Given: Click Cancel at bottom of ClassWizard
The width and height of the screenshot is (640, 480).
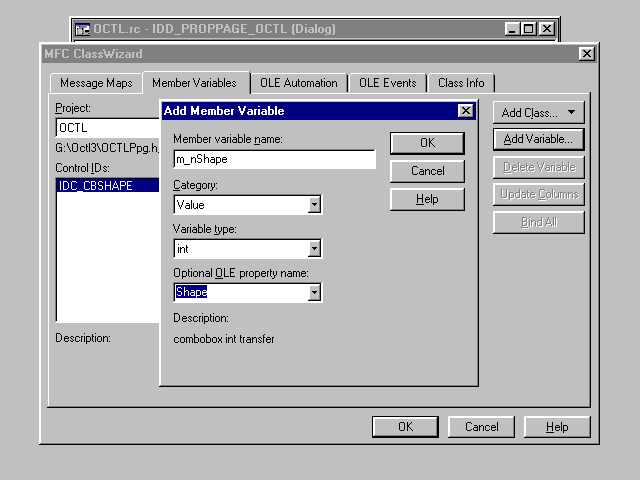Looking at the screenshot, I should pyautogui.click(x=481, y=427).
